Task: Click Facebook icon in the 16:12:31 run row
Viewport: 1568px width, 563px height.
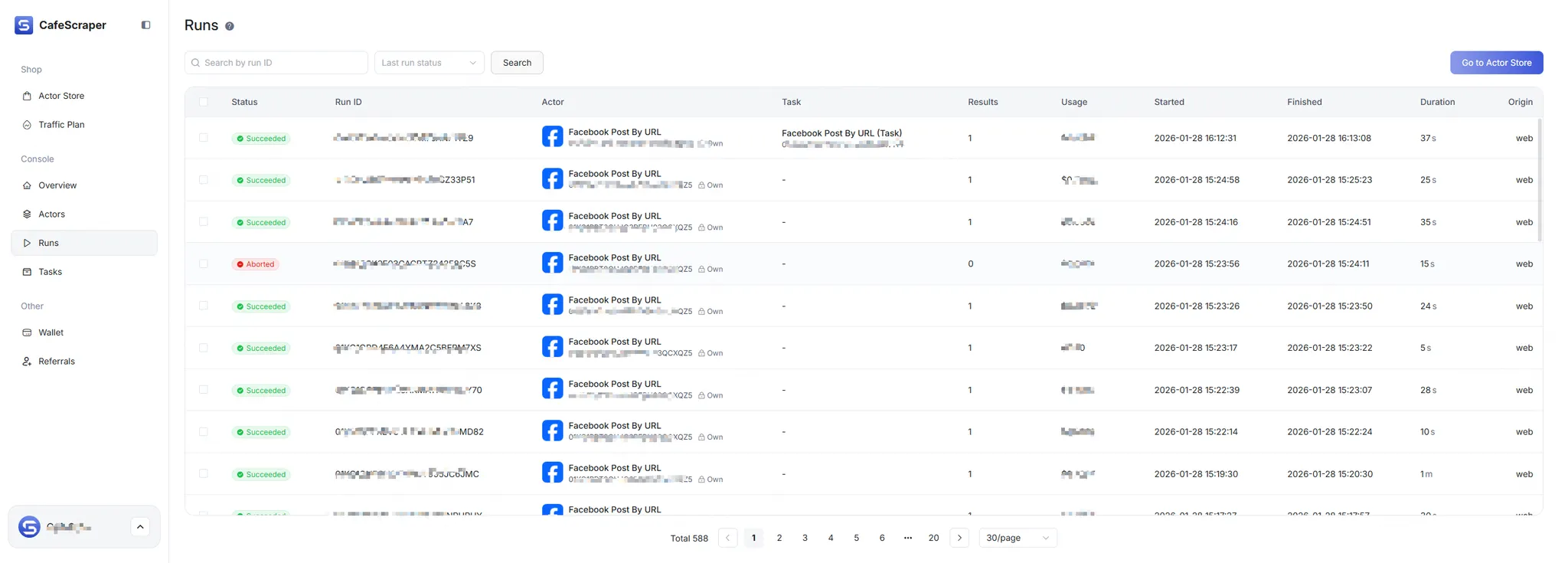Action: [553, 137]
